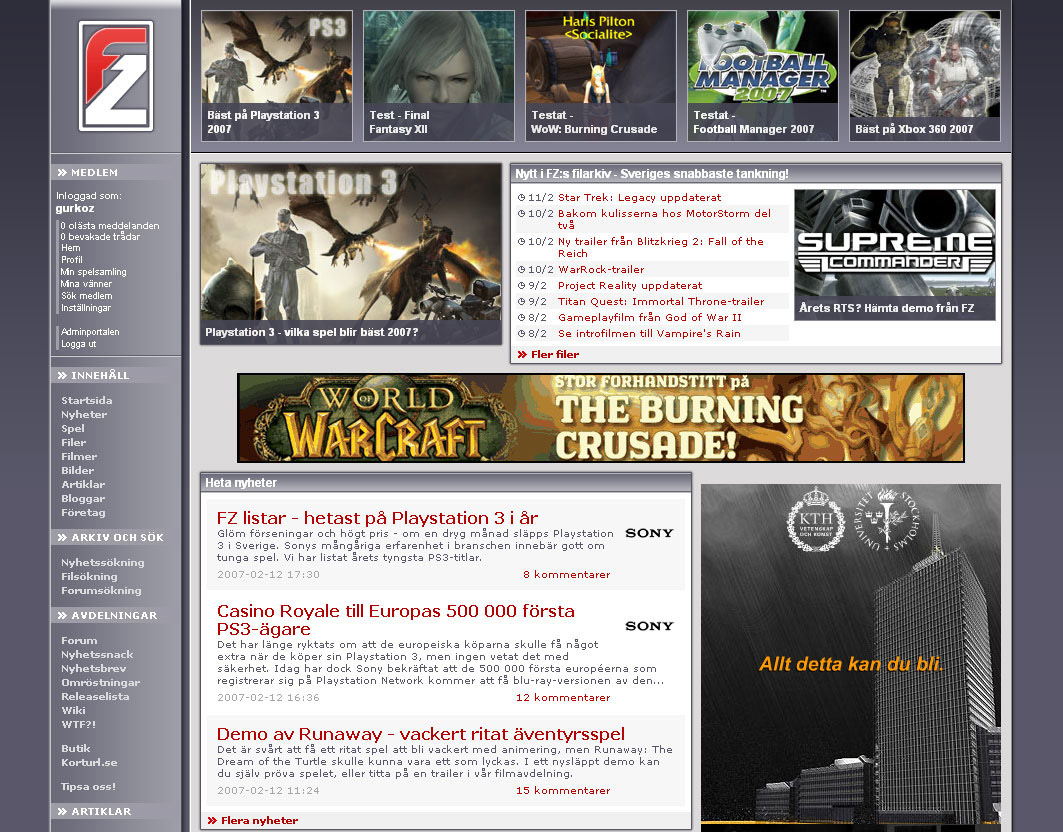Open WTF?! section
This screenshot has width=1063, height=832.
(x=79, y=725)
